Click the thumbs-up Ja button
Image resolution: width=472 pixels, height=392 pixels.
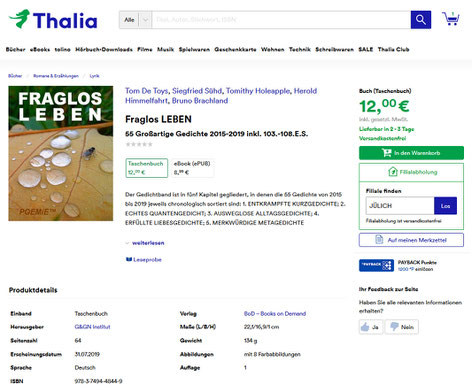coord(371,327)
